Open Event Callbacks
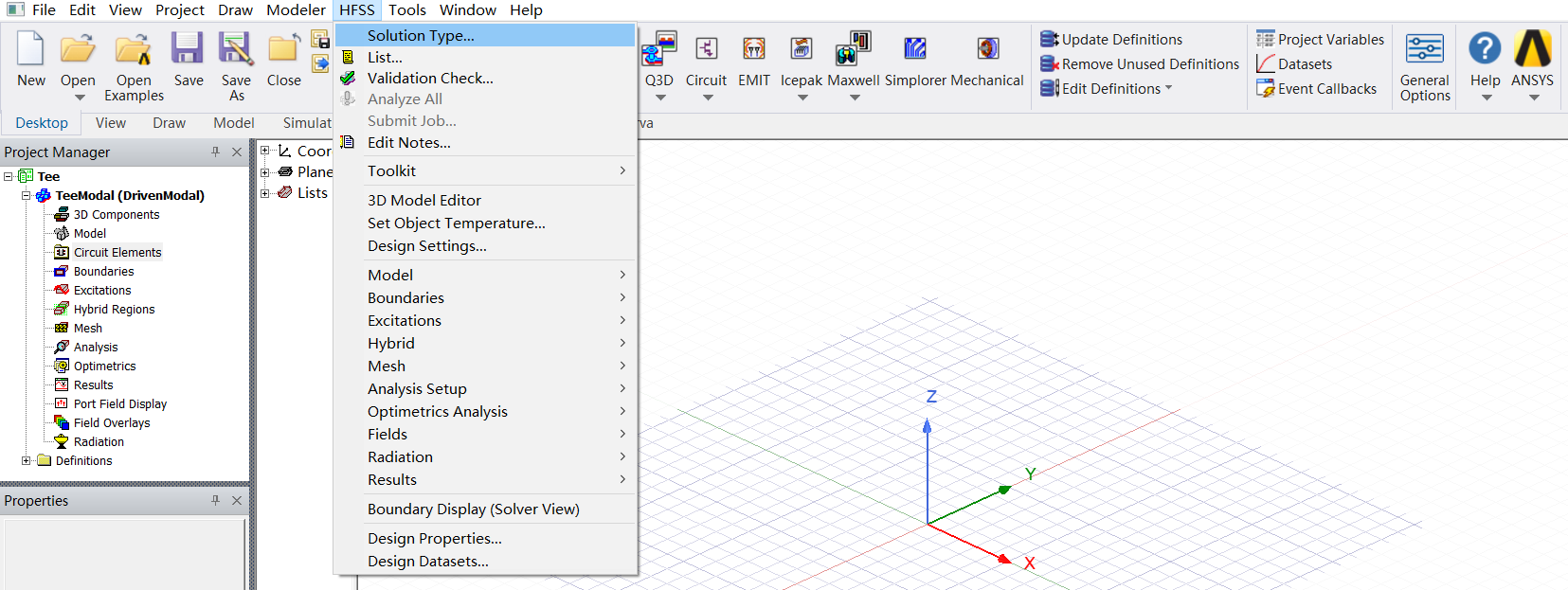The height and width of the screenshot is (590, 1568). pyautogui.click(x=1316, y=88)
